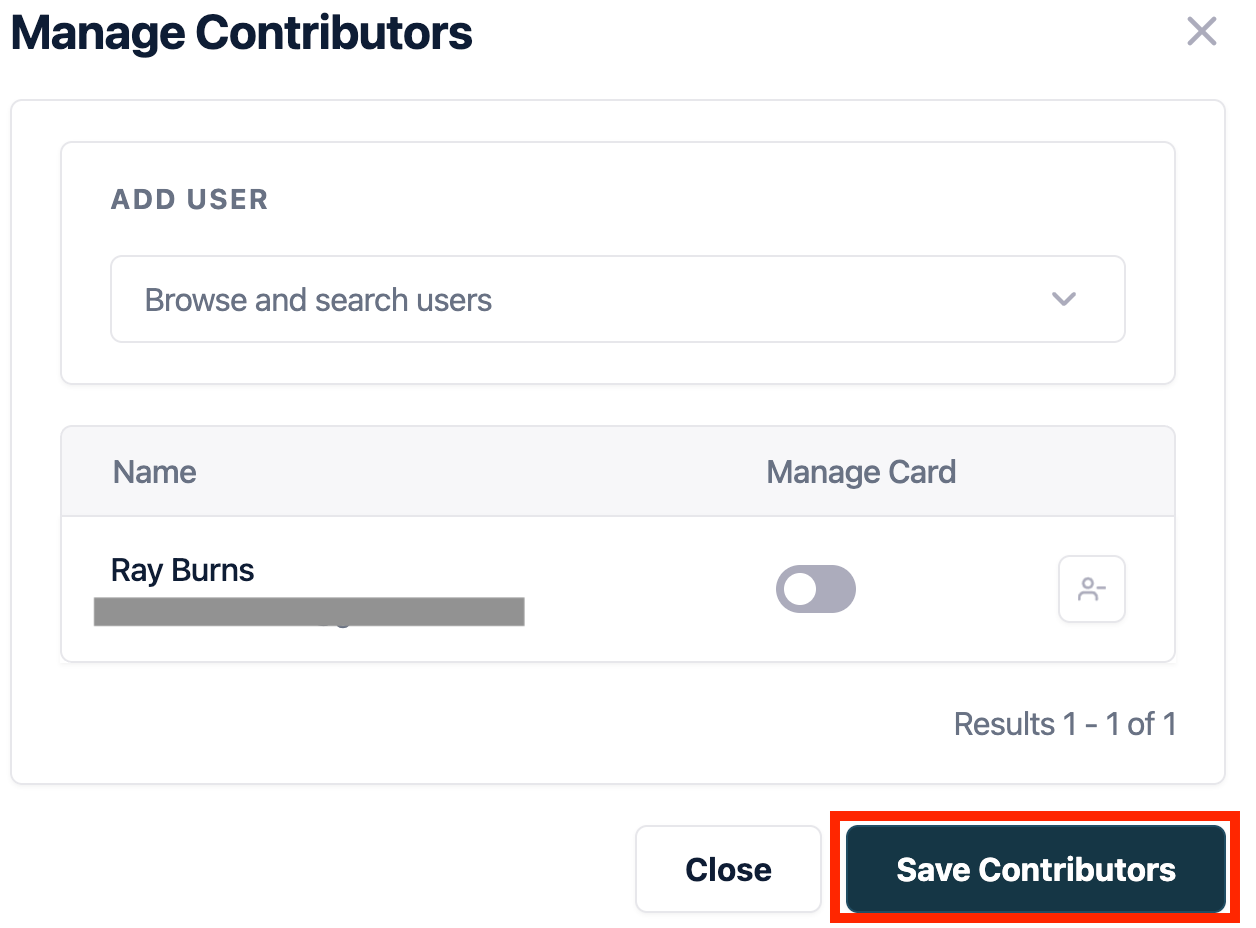Click the Results 1 - 1 of 1 text

coord(1064,724)
